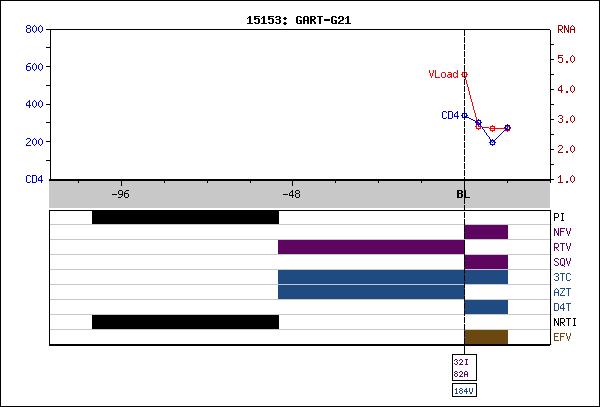The image size is (600, 407).
Task: Click the black PI treatment bar
Action: tap(185, 217)
